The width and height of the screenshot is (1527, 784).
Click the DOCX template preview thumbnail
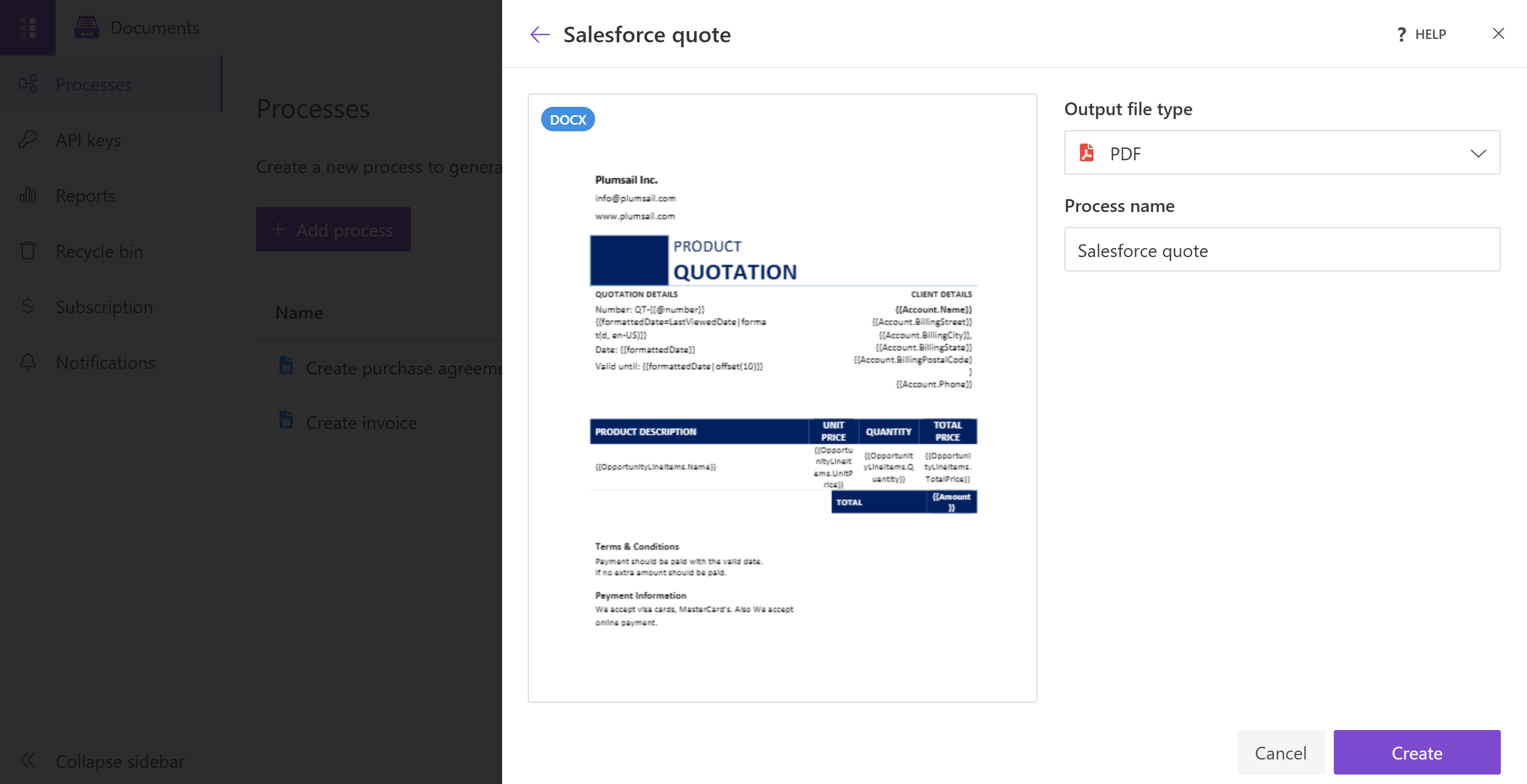click(782, 397)
